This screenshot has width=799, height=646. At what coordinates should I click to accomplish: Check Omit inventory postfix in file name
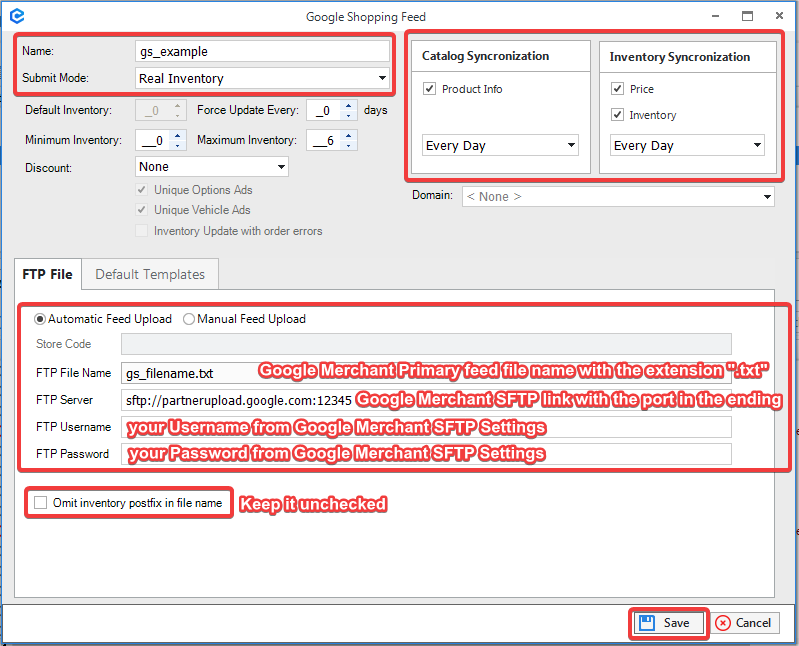40,503
